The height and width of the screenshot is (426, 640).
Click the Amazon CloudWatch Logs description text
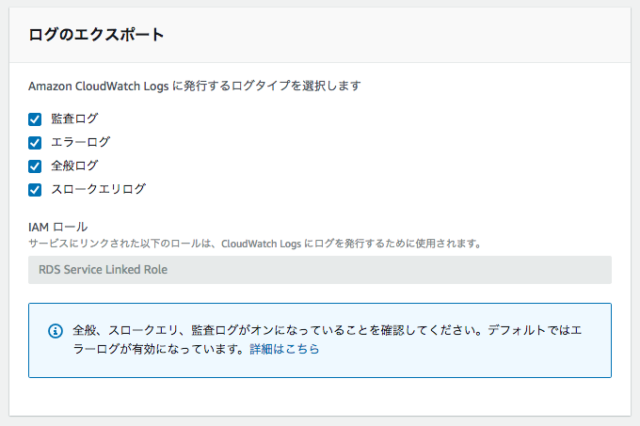coord(194,86)
